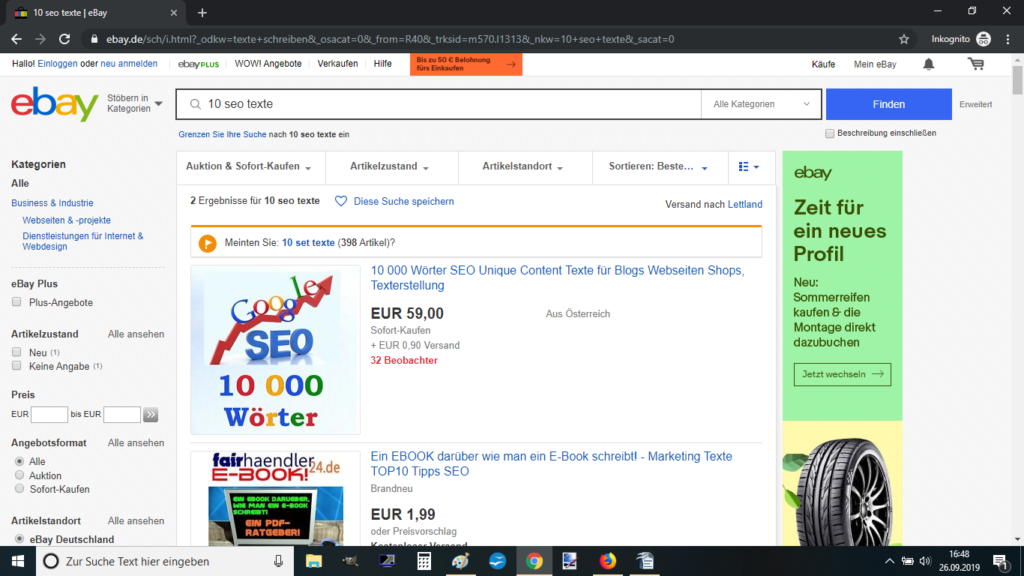
Task: Open the 10 000 Wörter SEO listing title
Action: pos(558,278)
